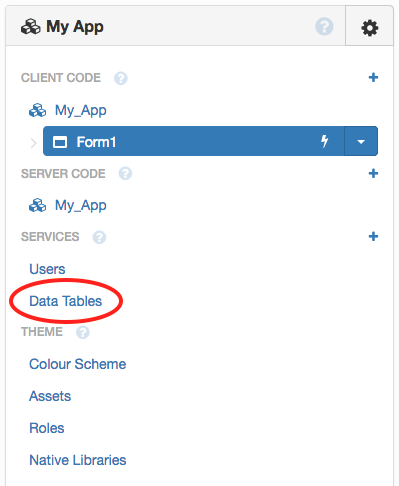
Task: Open Users service
Action: pos(47,269)
